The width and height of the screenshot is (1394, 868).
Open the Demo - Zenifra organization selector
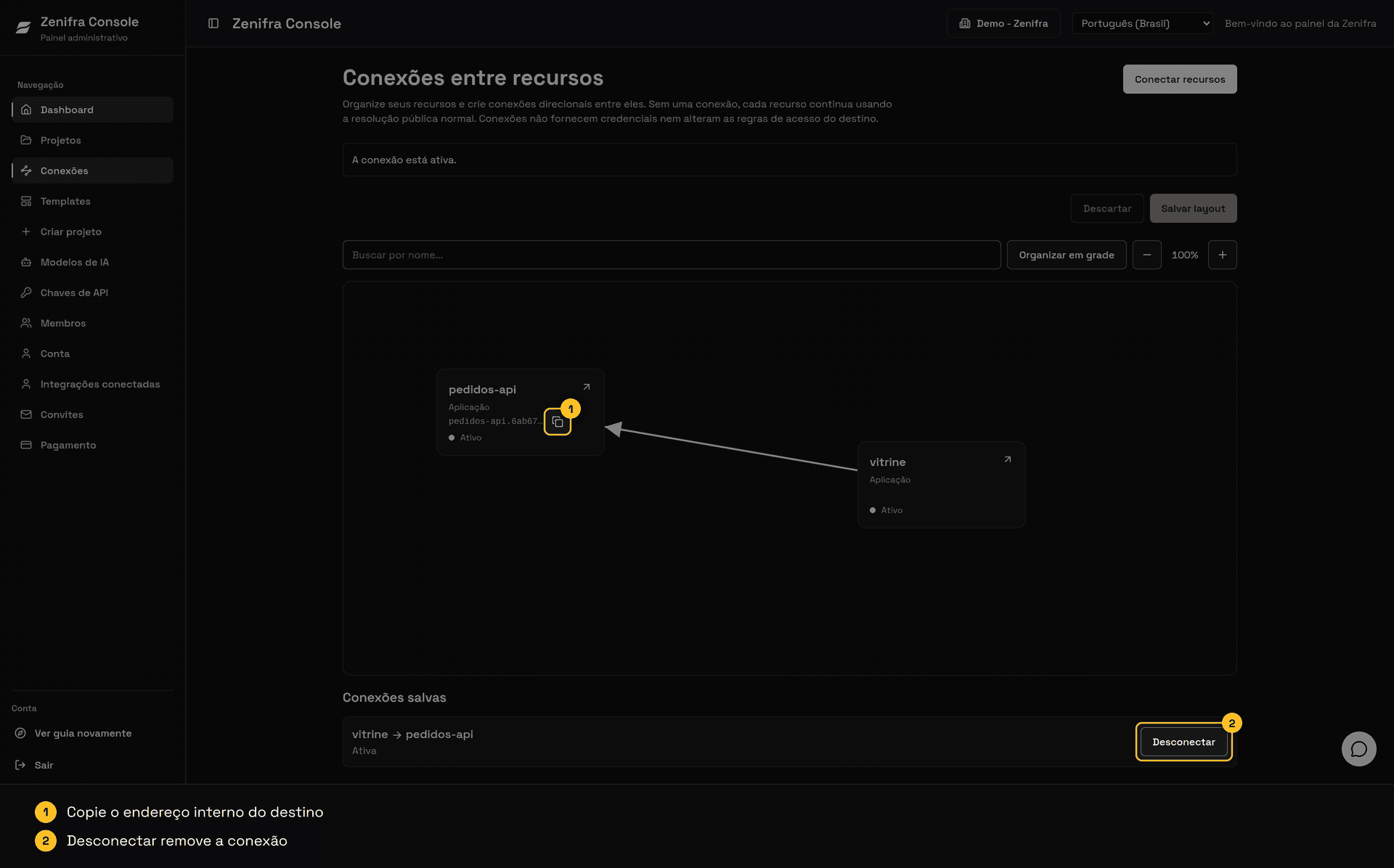(1003, 23)
